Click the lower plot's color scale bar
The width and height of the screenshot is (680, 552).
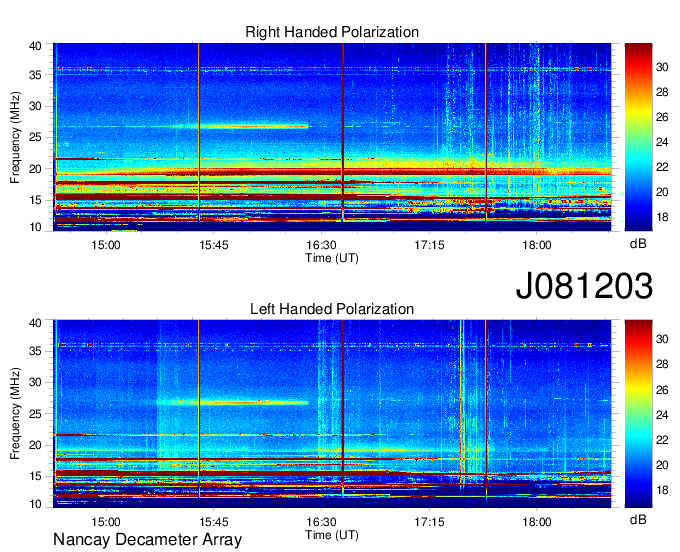(638, 413)
